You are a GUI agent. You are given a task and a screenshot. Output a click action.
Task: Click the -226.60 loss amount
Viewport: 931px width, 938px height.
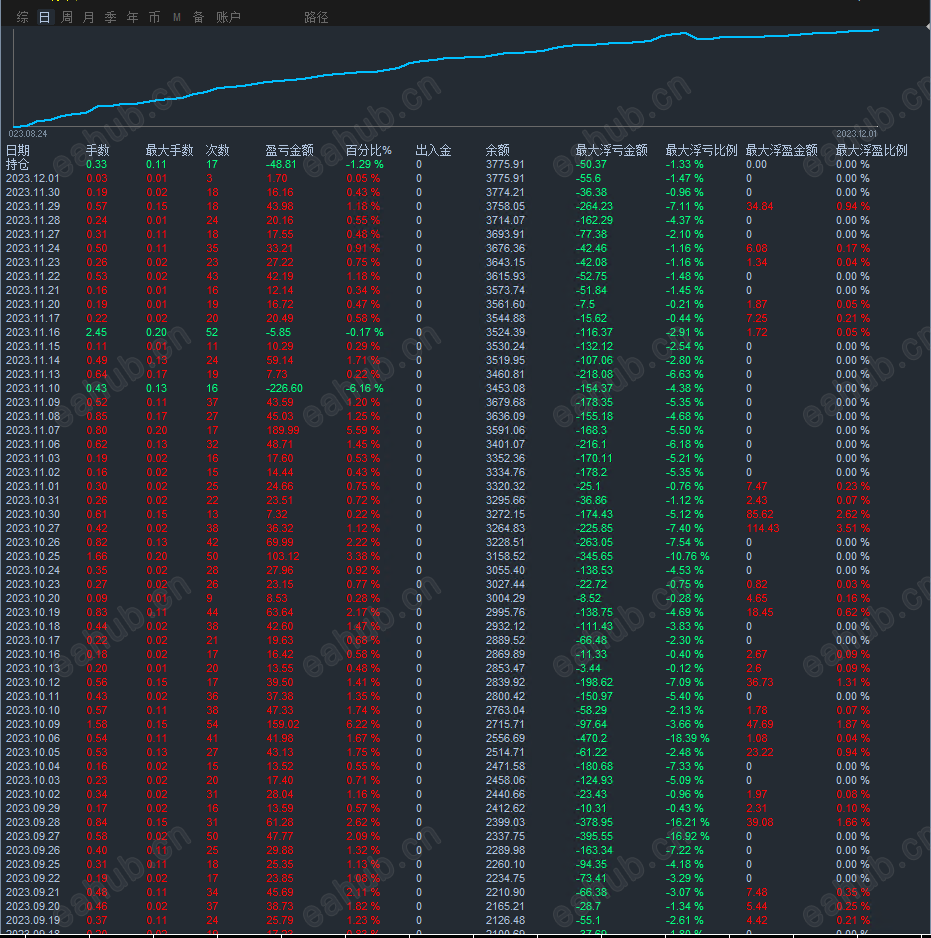(284, 388)
